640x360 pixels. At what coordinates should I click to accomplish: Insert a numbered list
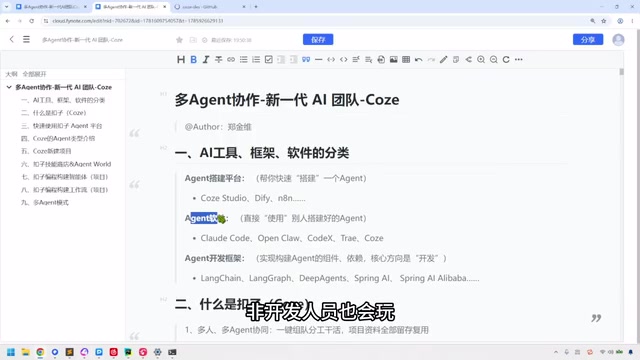pyautogui.click(x=256, y=60)
